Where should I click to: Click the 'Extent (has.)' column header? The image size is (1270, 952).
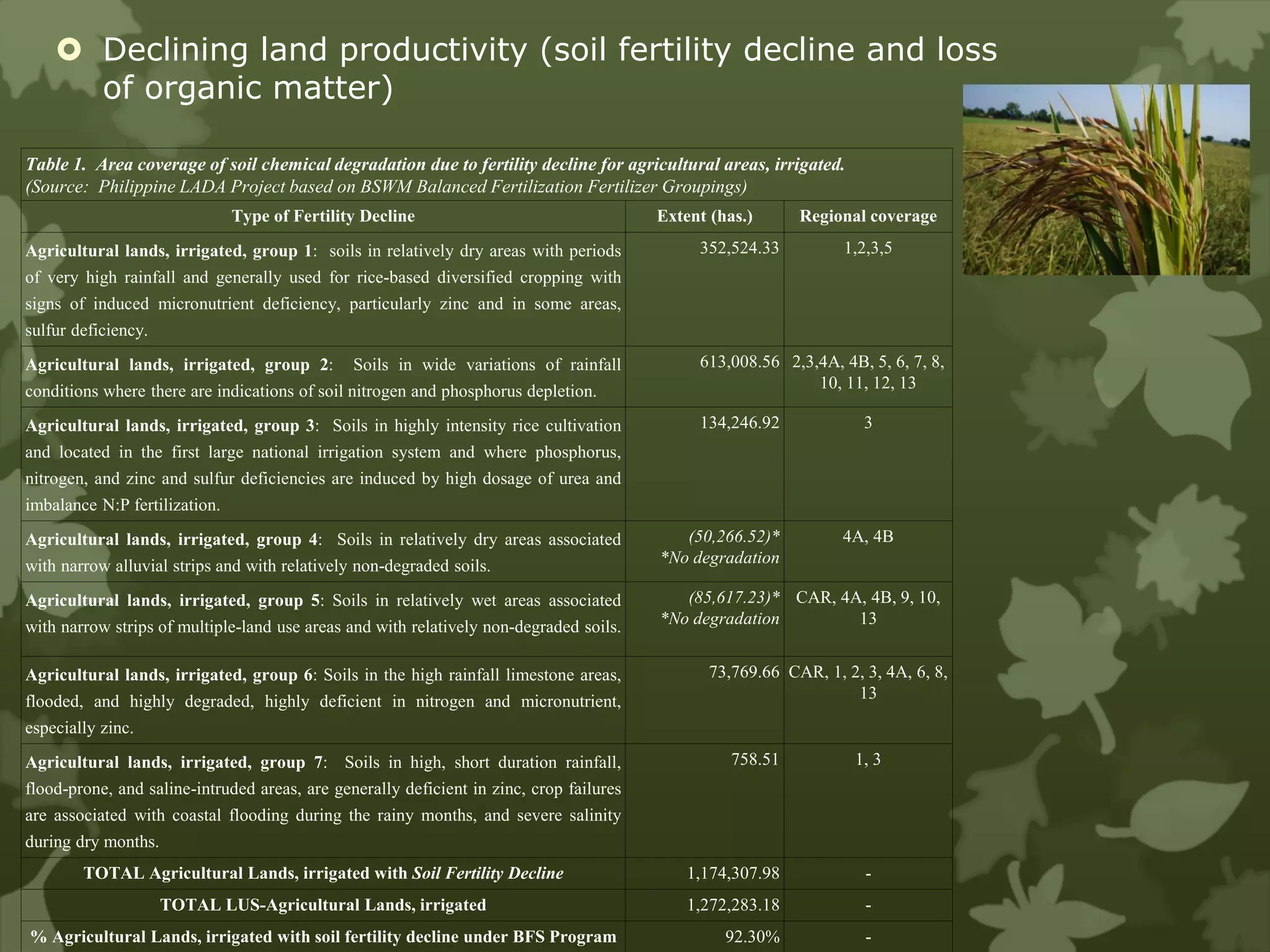click(704, 216)
